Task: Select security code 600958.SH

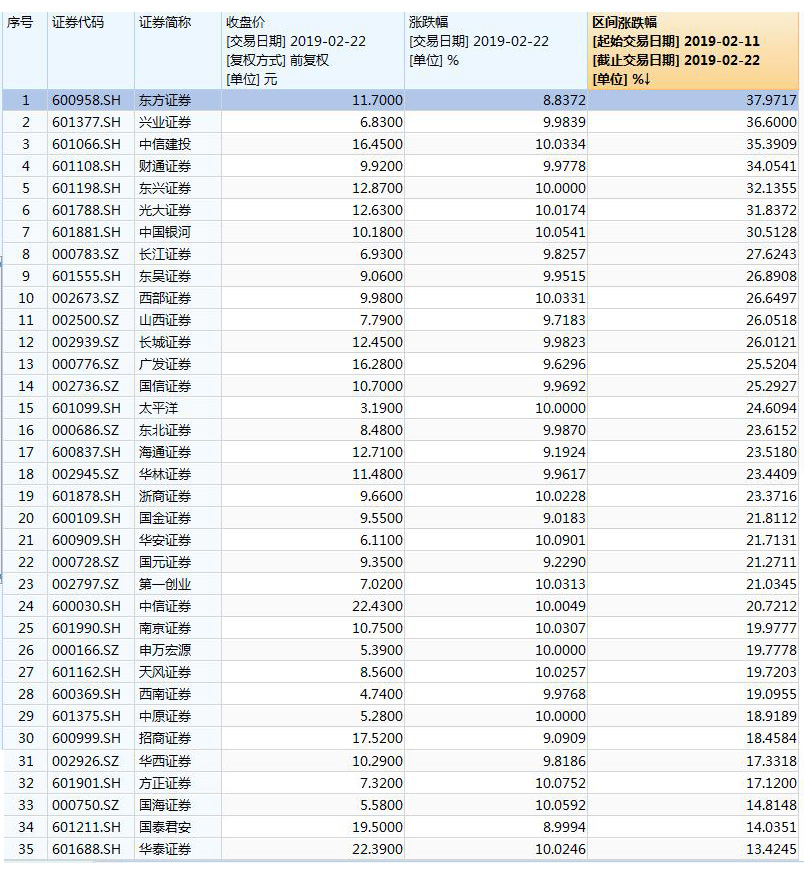Action: [86, 101]
